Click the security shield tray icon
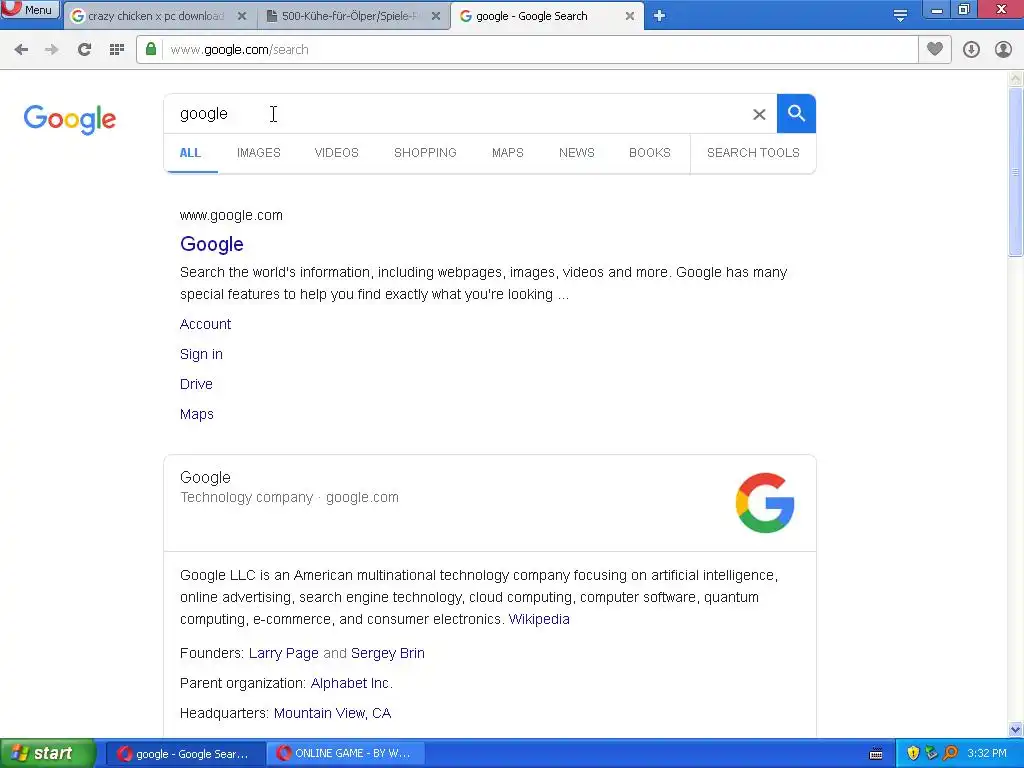The width and height of the screenshot is (1024, 768). coord(913,754)
